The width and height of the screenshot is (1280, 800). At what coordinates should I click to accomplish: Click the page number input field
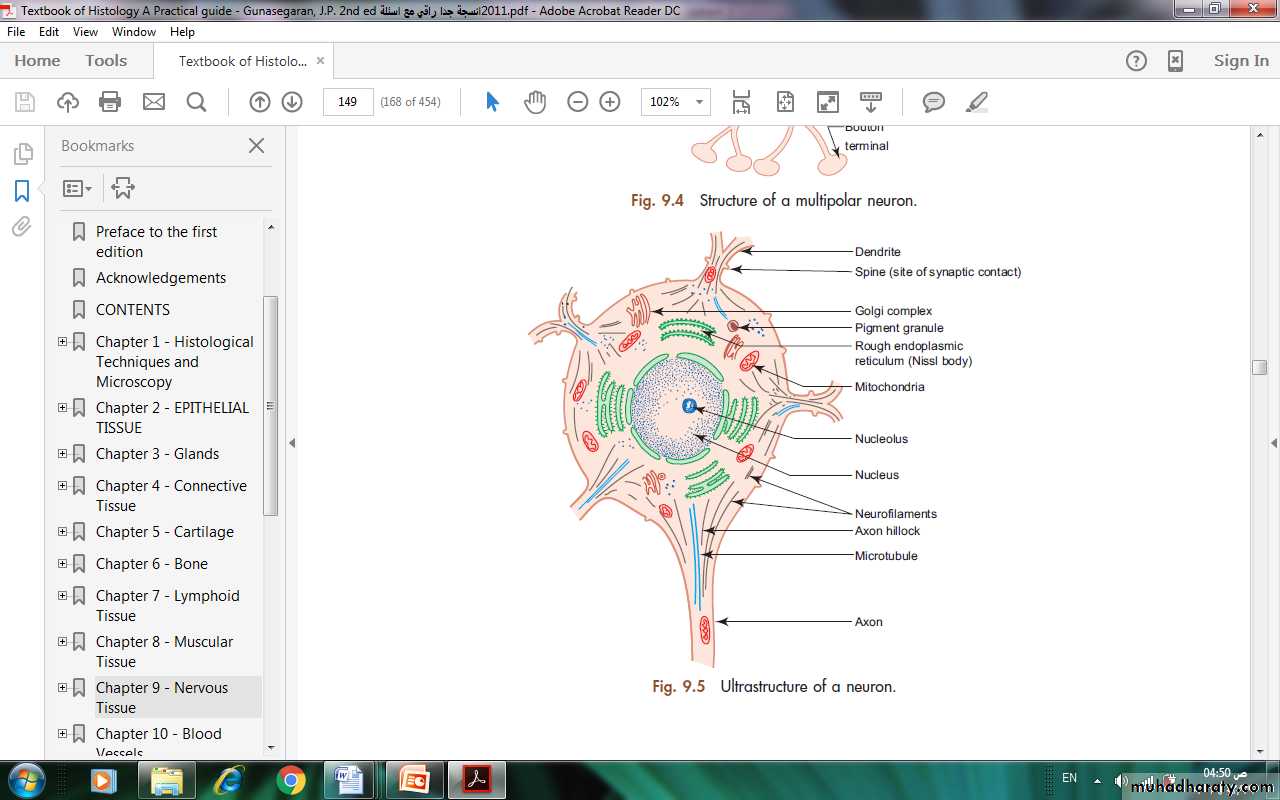point(347,102)
